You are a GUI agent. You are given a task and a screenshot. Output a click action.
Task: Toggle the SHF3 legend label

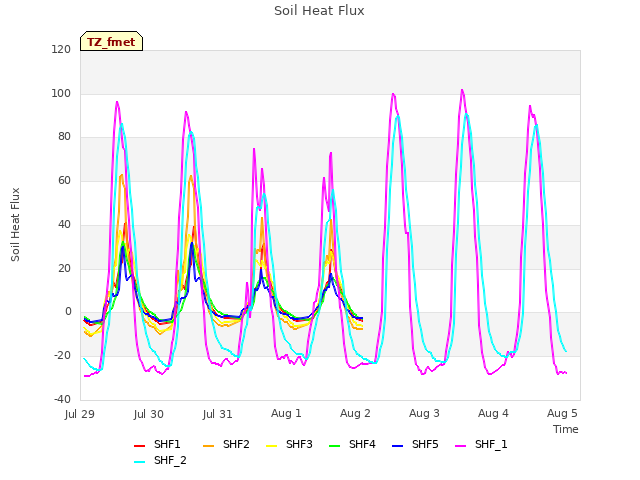[x=299, y=444]
